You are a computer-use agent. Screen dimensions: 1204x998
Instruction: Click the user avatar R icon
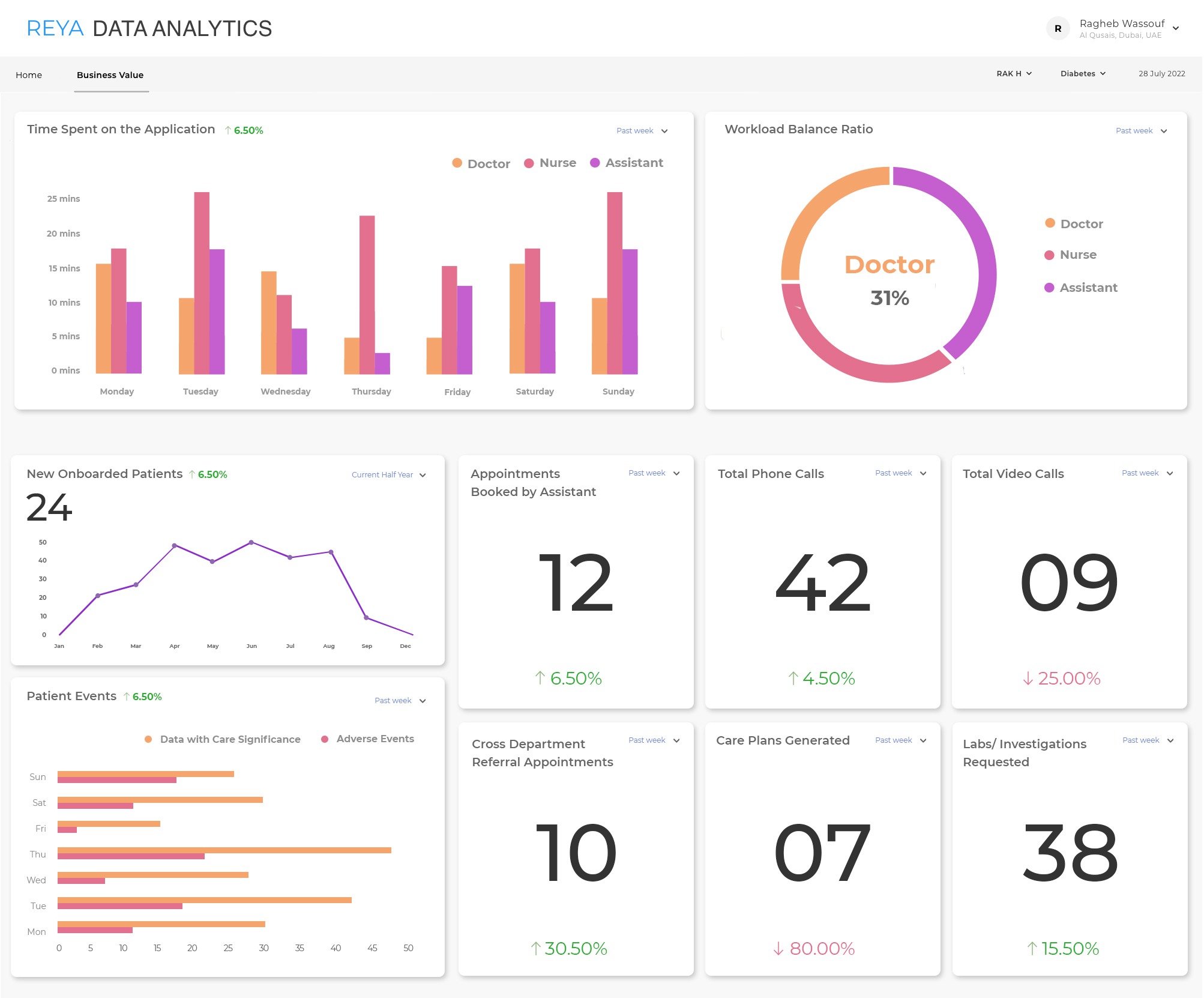(1058, 28)
